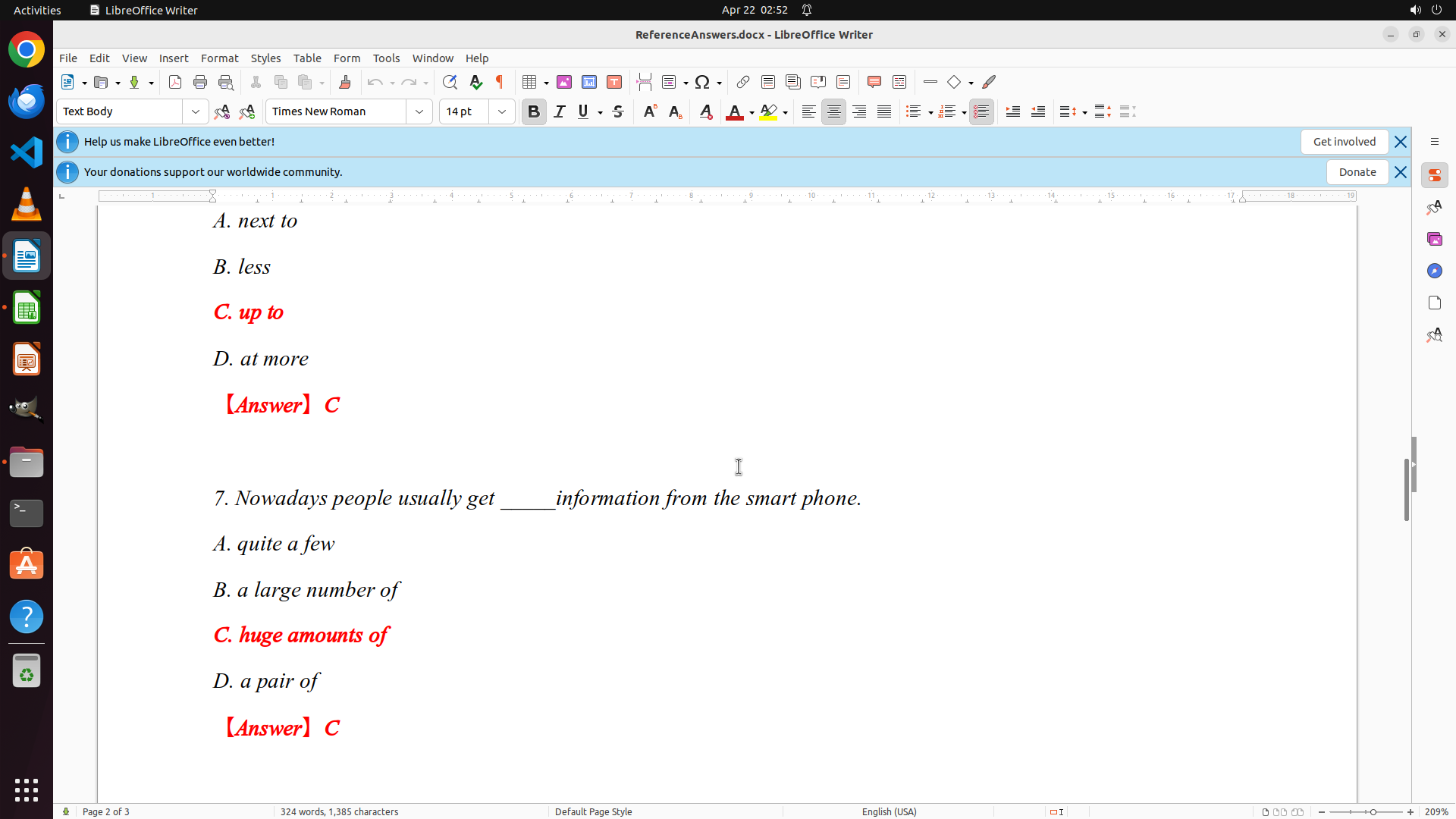Viewport: 1456px width, 819px height.
Task: Open the sidebar Gallery panel
Action: coord(1434,239)
